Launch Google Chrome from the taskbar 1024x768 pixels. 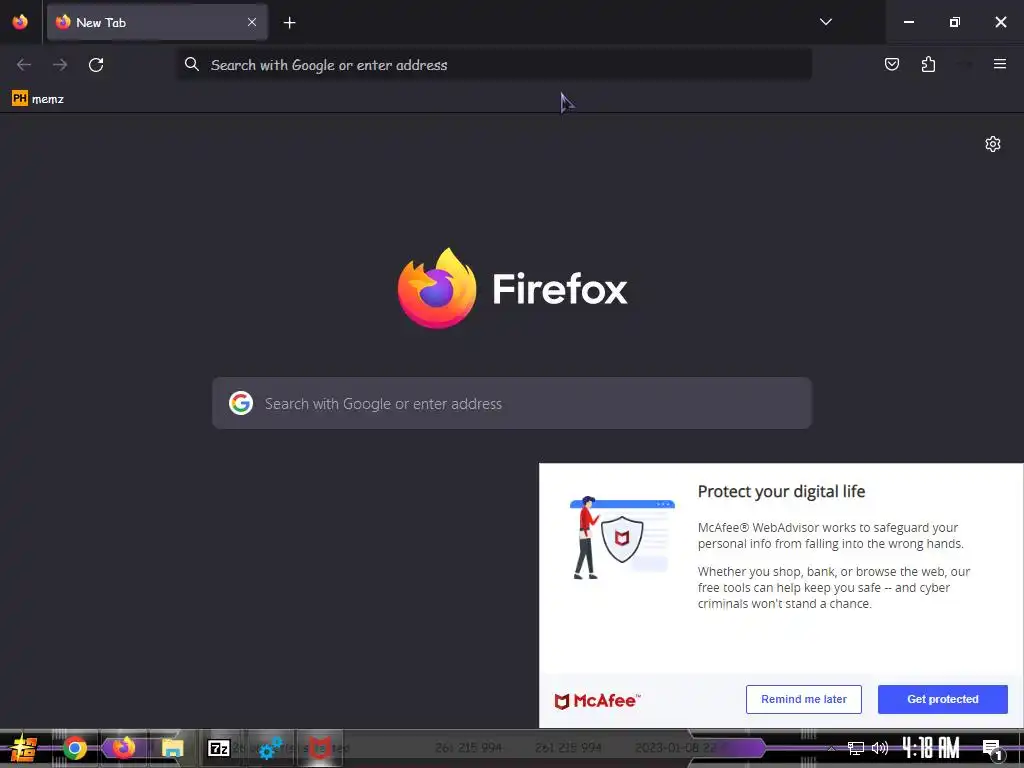pyautogui.click(x=75, y=748)
